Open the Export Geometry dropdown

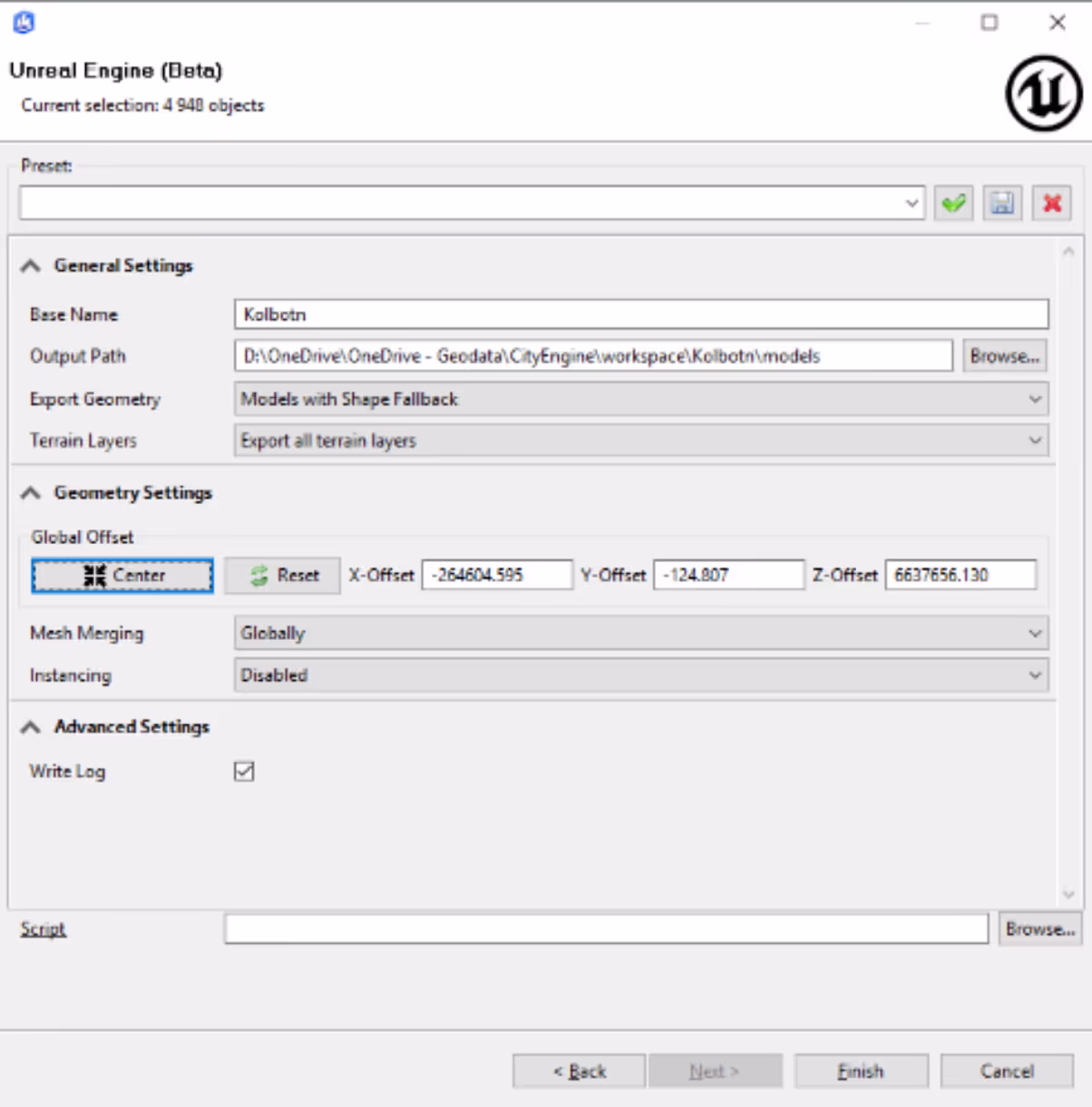(641, 399)
